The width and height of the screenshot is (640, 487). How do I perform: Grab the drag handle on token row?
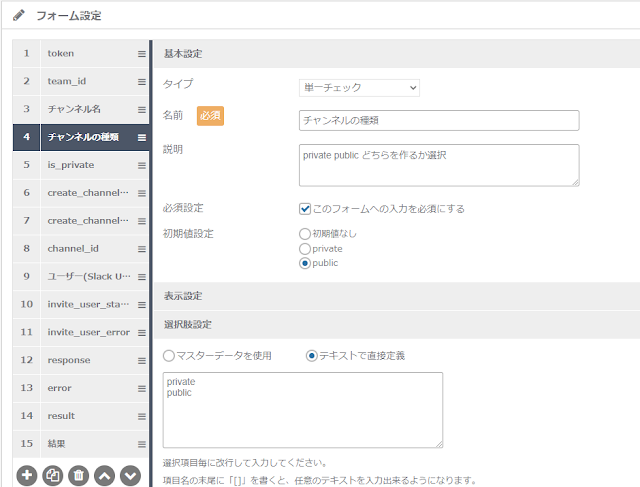(142, 54)
